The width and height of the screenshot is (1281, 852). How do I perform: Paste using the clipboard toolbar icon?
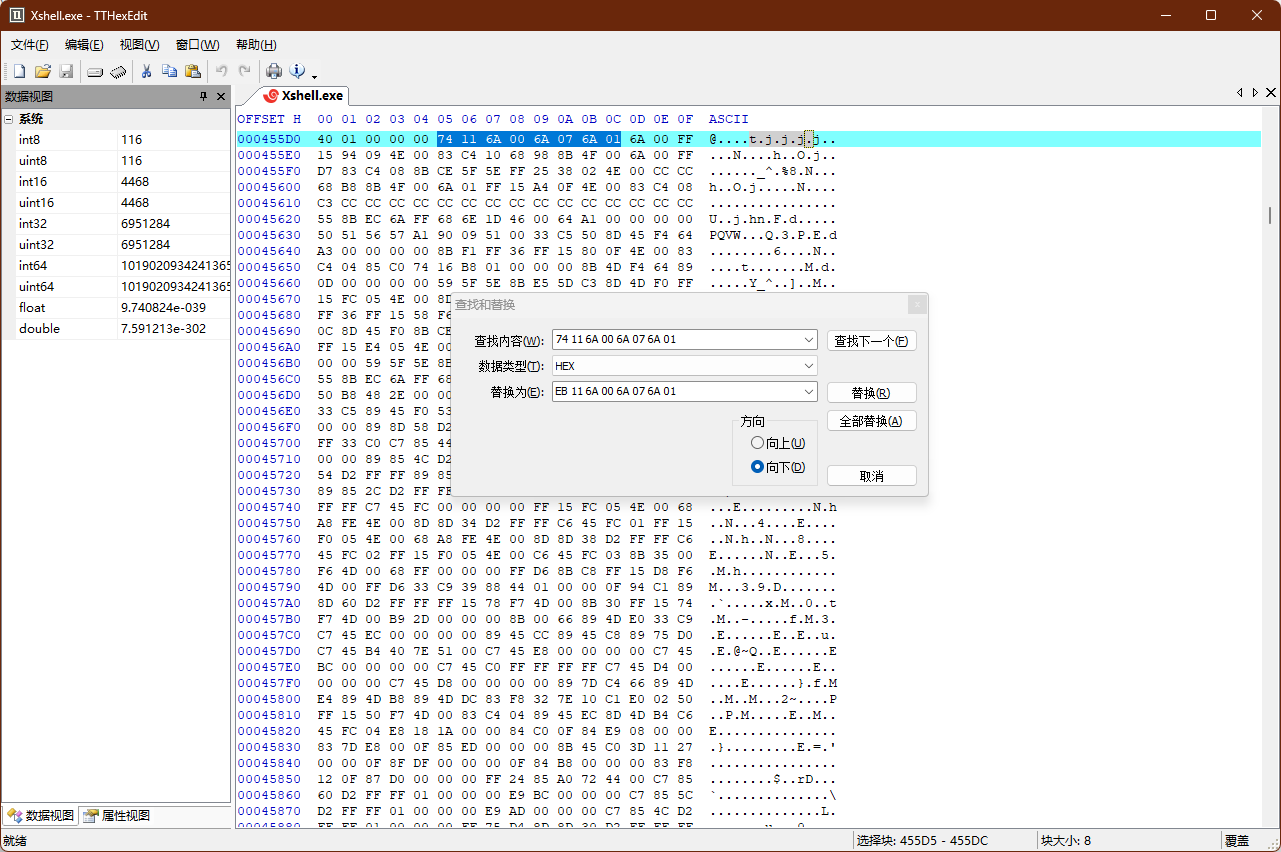(193, 71)
